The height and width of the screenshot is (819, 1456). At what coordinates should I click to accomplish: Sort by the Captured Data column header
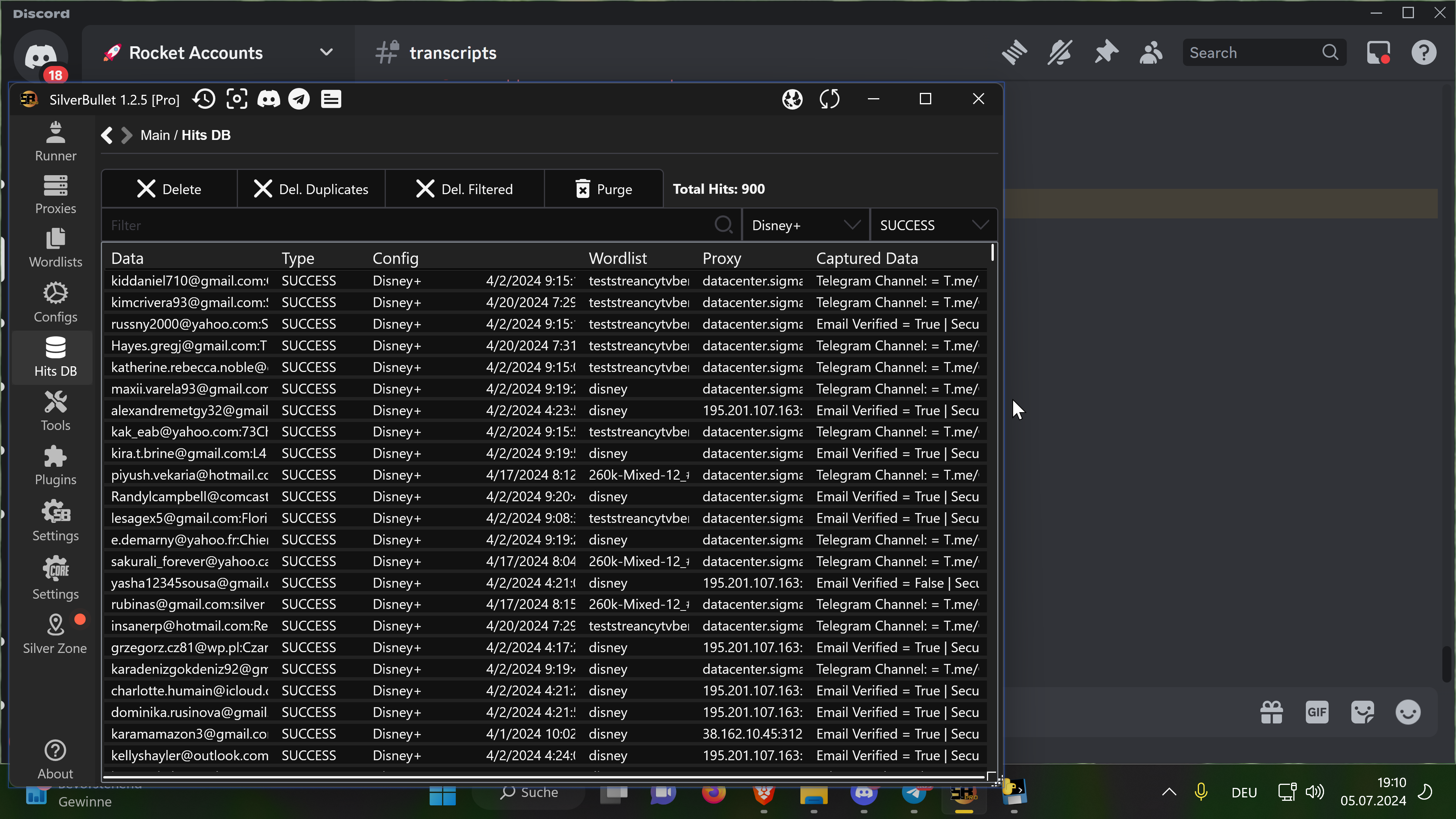tap(866, 258)
